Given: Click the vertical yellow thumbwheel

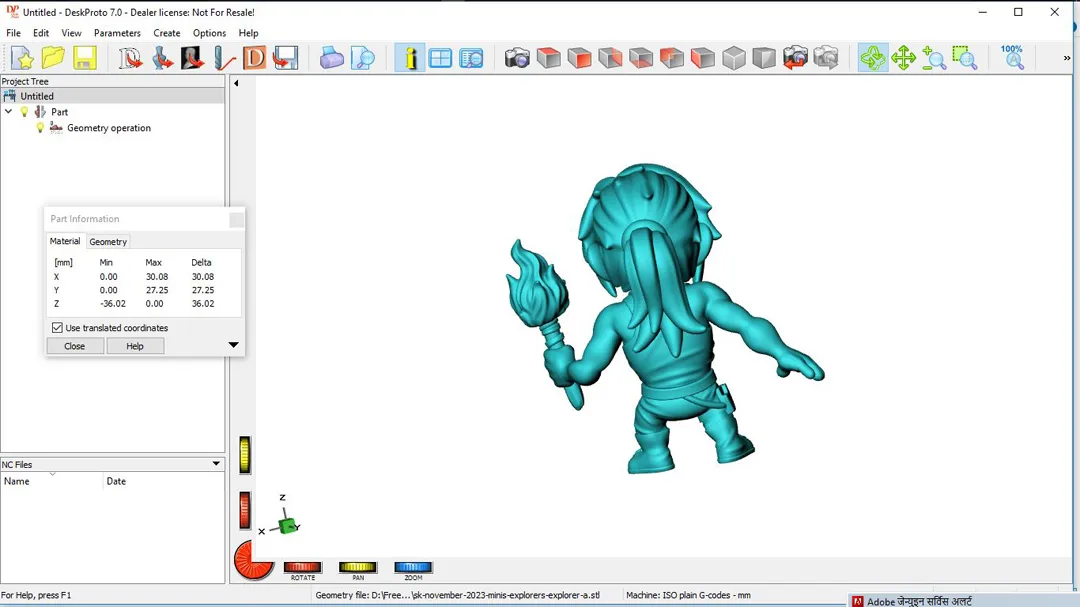Looking at the screenshot, I should (x=245, y=455).
